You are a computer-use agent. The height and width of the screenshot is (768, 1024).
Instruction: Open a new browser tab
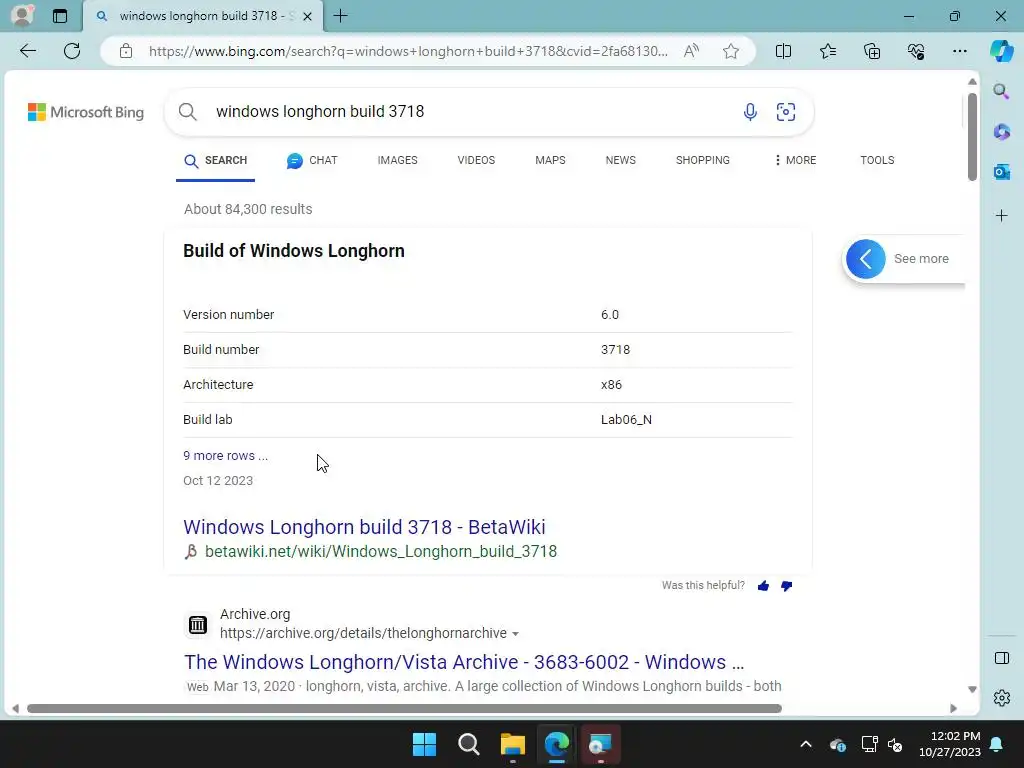340,16
